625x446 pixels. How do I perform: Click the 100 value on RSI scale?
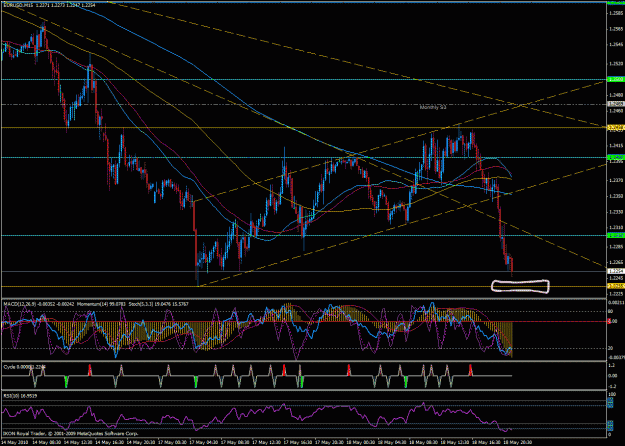611,395
